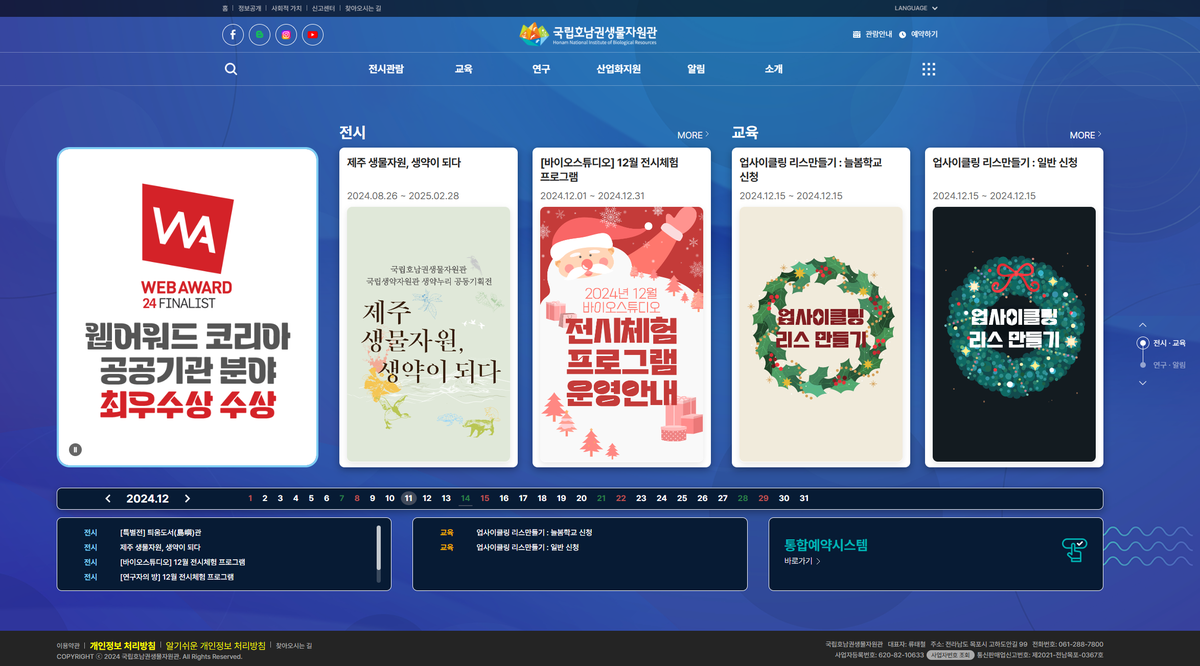Viewport: 1200px width, 666px height.
Task: Open list entry 제주 생물자원, 생약이 되다
Action: [160, 547]
